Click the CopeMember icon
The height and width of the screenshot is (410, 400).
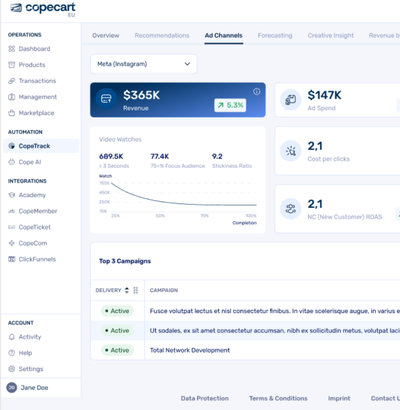click(x=12, y=211)
